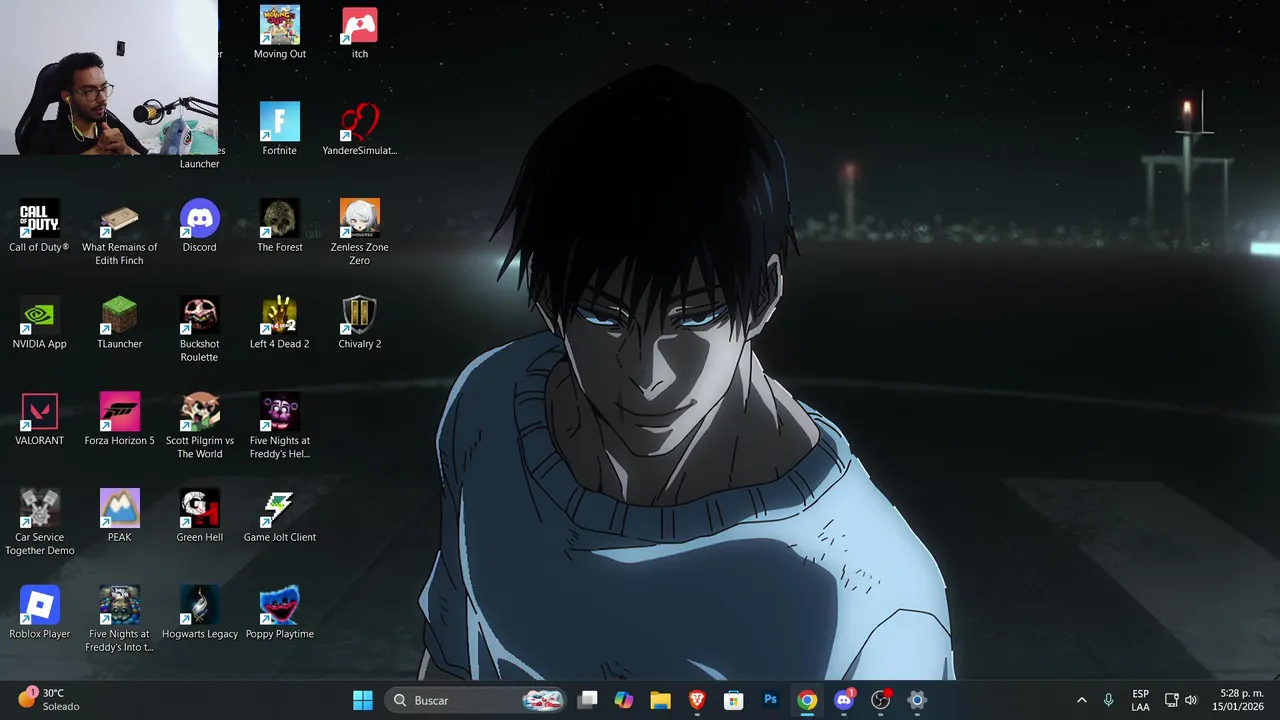This screenshot has height=720, width=1280.
Task: Open Discord desktop shortcut
Action: [x=200, y=226]
